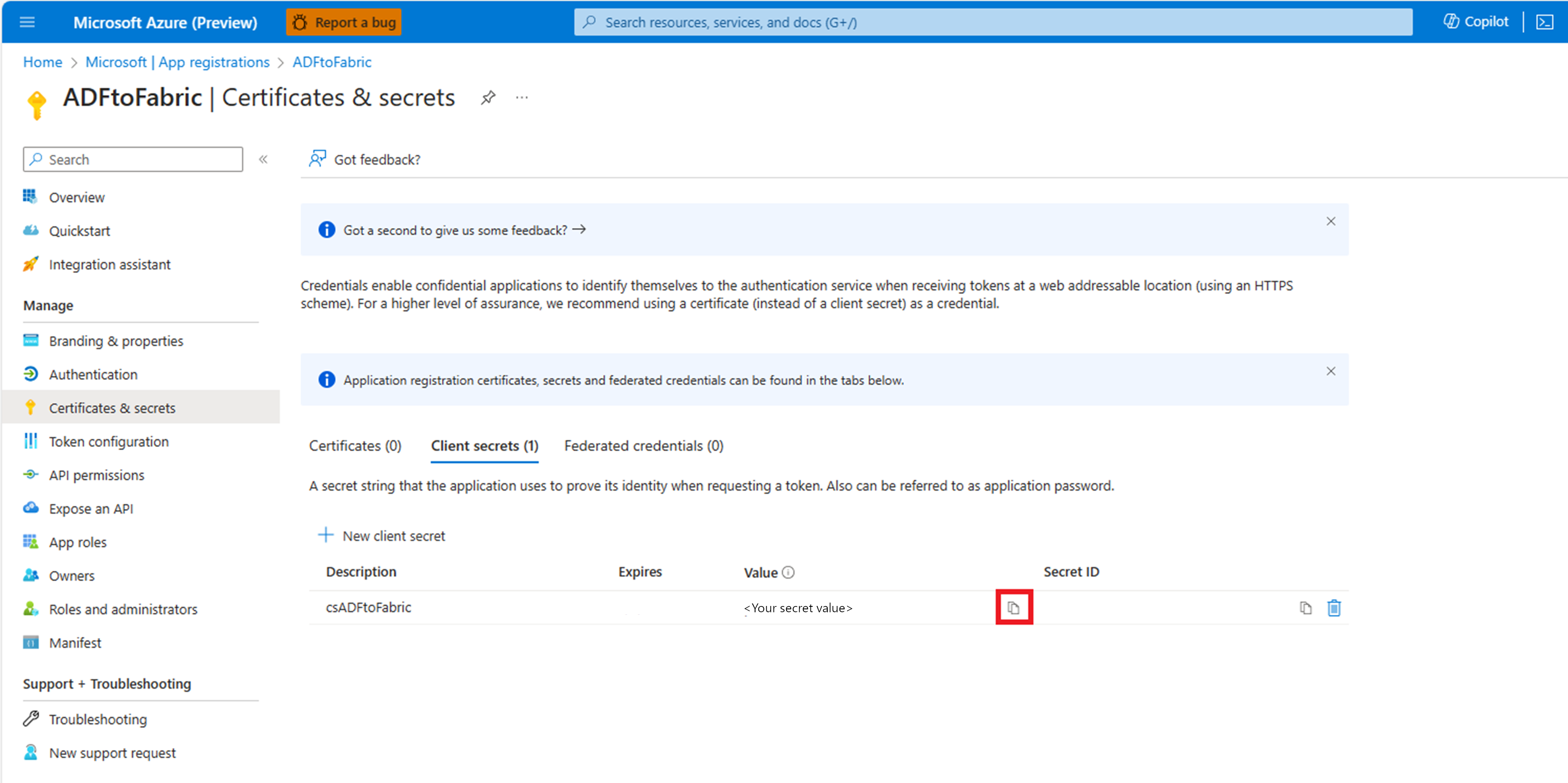Delete the csADFtoFabric secret

(1334, 607)
